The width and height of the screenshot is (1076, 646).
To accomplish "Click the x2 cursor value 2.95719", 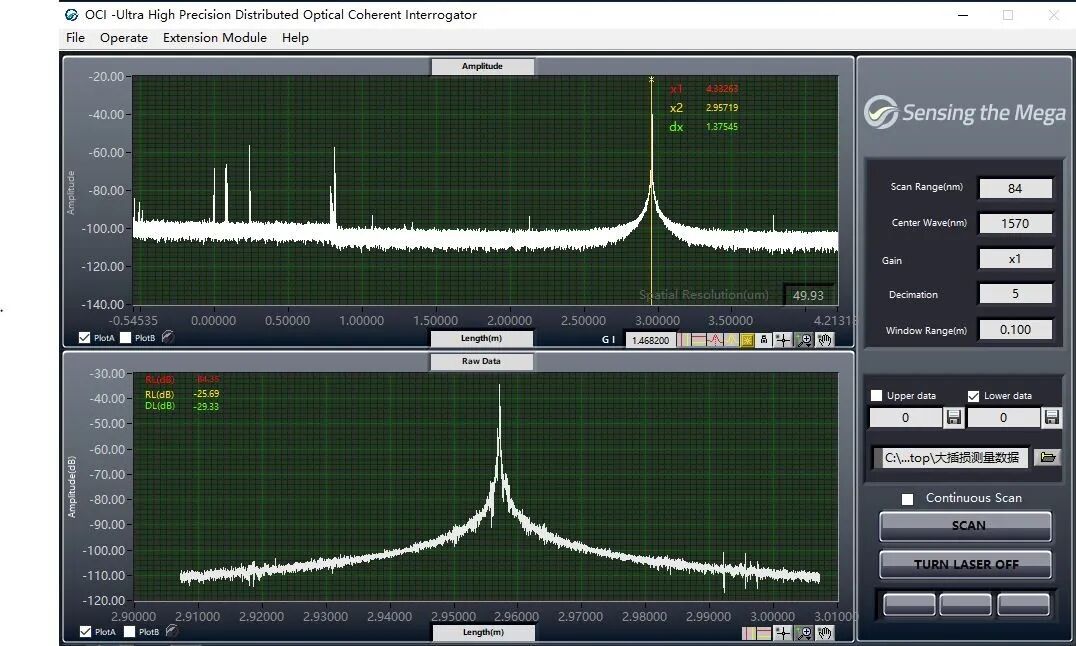I will (722, 108).
